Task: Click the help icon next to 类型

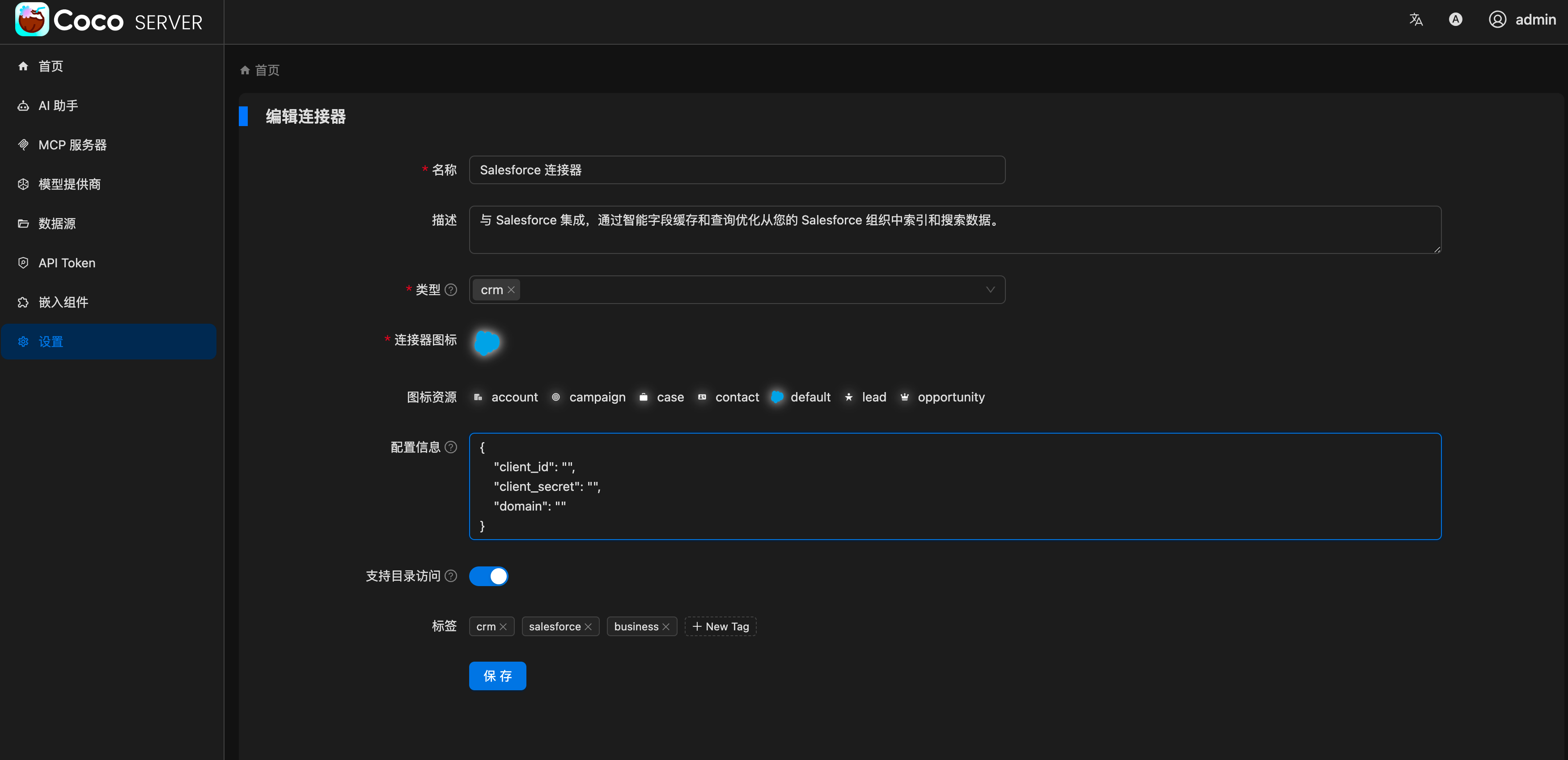Action: [x=451, y=290]
